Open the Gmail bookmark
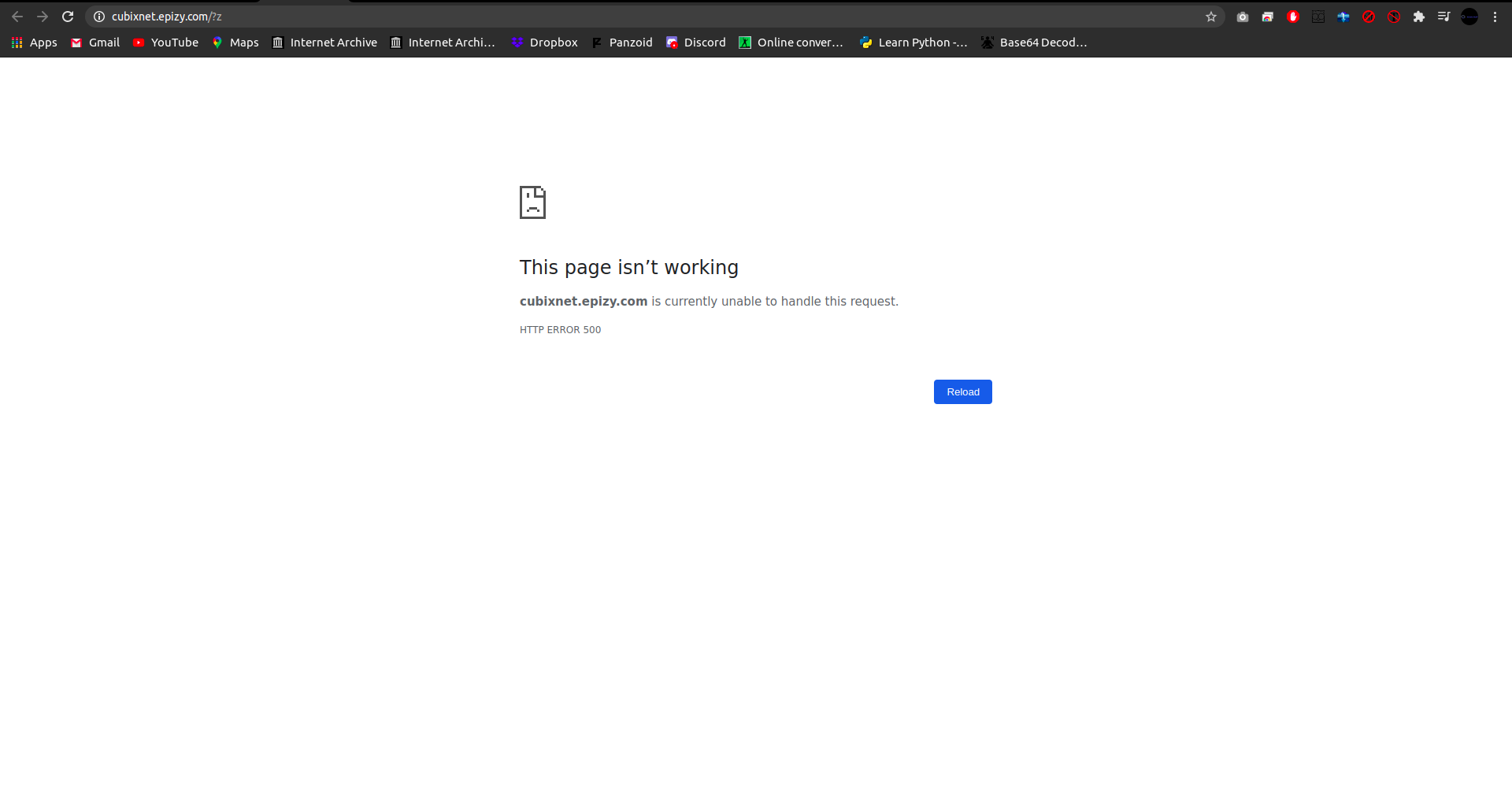 (x=94, y=43)
